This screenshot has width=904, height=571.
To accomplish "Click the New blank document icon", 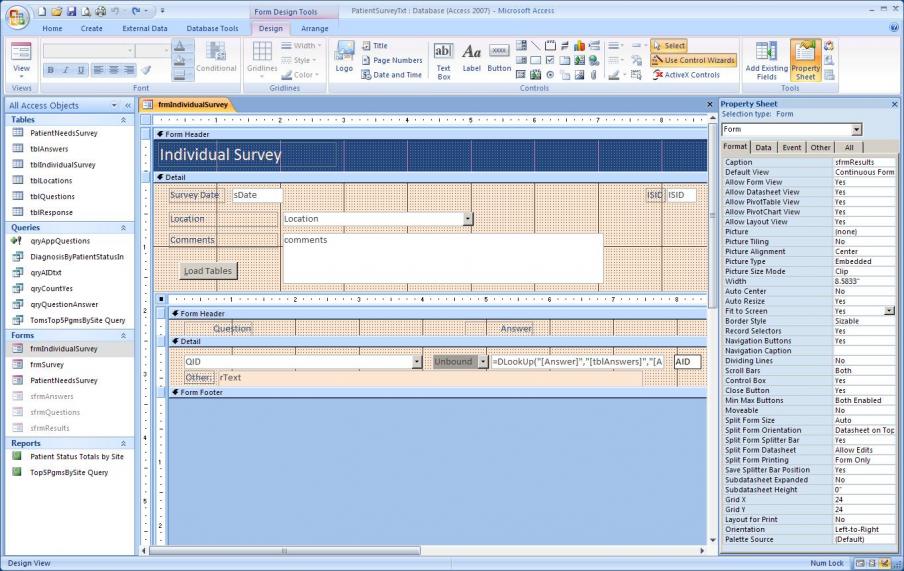I will (42, 11).
